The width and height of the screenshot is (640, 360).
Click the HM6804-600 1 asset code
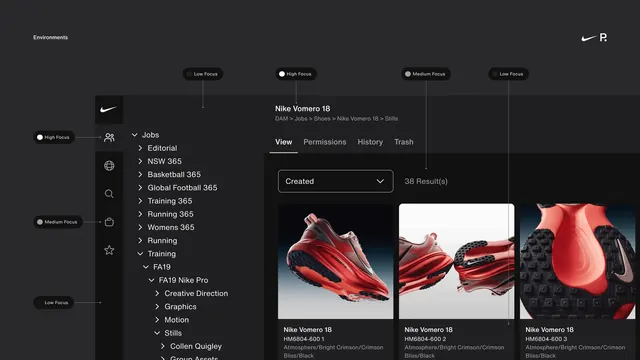pos(304,339)
